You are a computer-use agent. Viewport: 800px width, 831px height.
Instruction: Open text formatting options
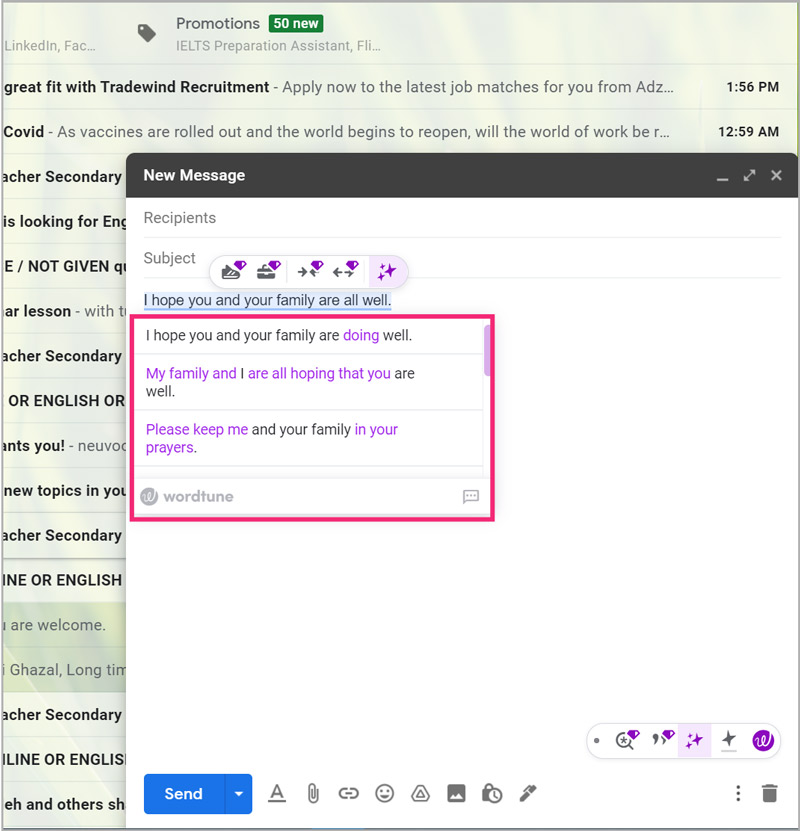(277, 793)
